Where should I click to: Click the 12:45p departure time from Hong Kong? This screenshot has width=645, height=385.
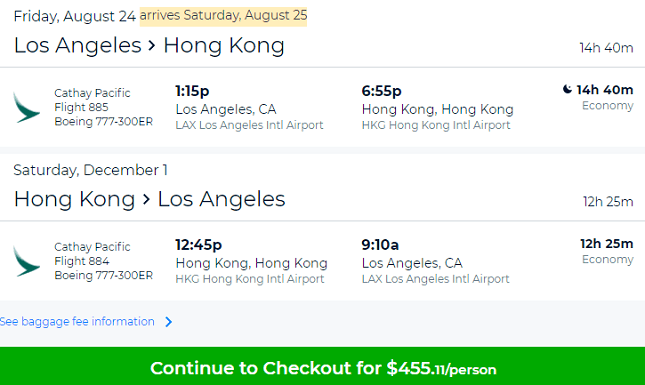tap(198, 245)
